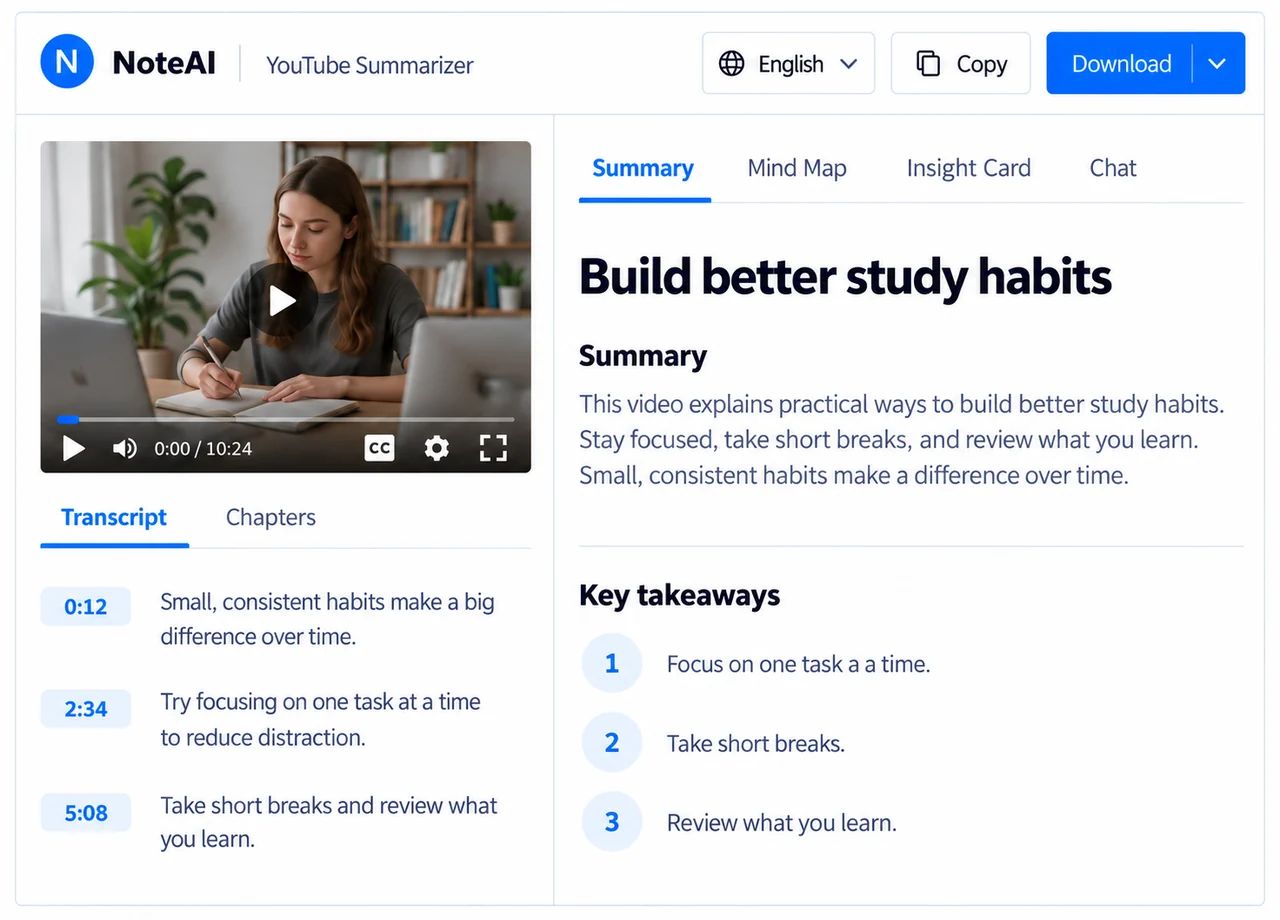This screenshot has width=1280, height=920.
Task: Click takeaway 'Focus on one task a a time.'
Action: click(798, 664)
